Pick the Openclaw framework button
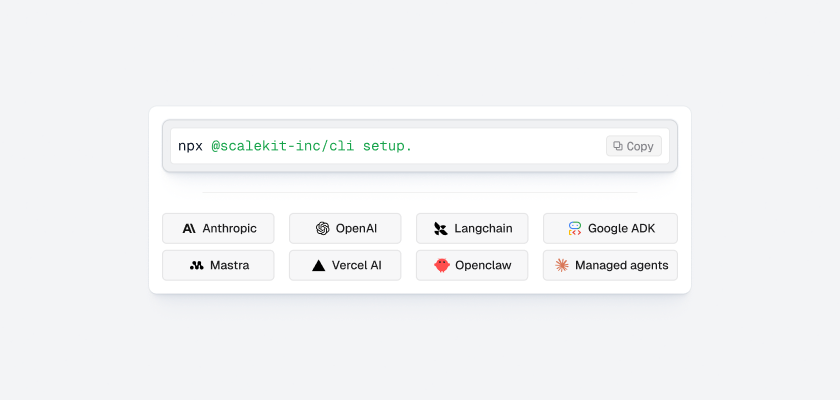This screenshot has width=840, height=400. [x=472, y=265]
